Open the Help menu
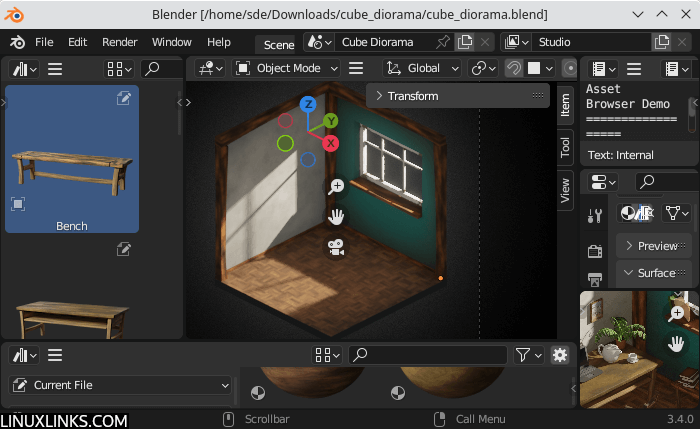The image size is (700, 429). click(x=219, y=42)
